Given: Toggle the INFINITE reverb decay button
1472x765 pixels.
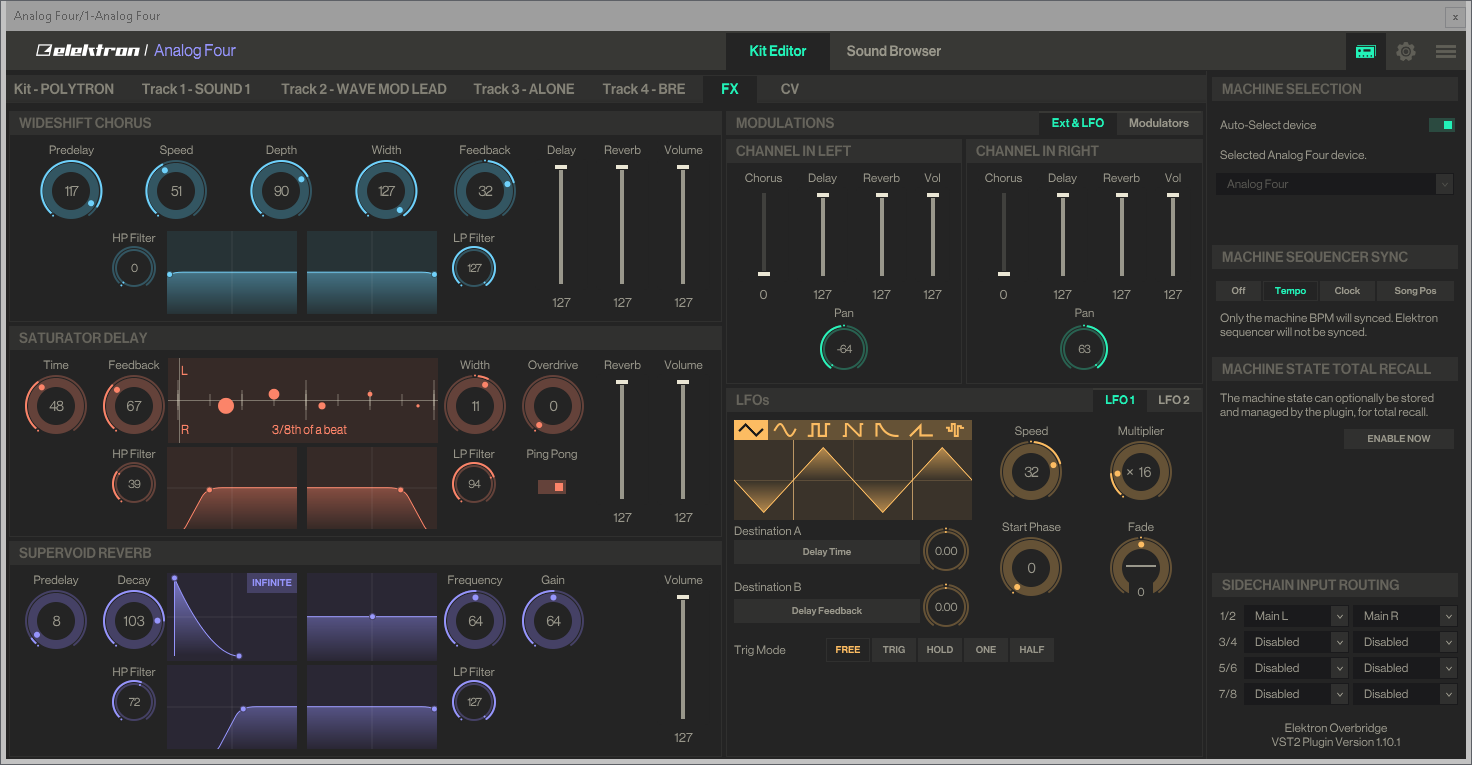Looking at the screenshot, I should click(272, 583).
